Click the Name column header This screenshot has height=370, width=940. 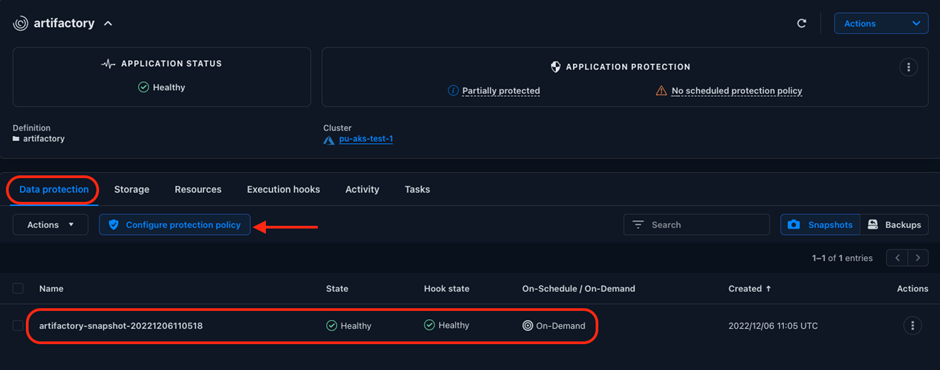[51, 288]
